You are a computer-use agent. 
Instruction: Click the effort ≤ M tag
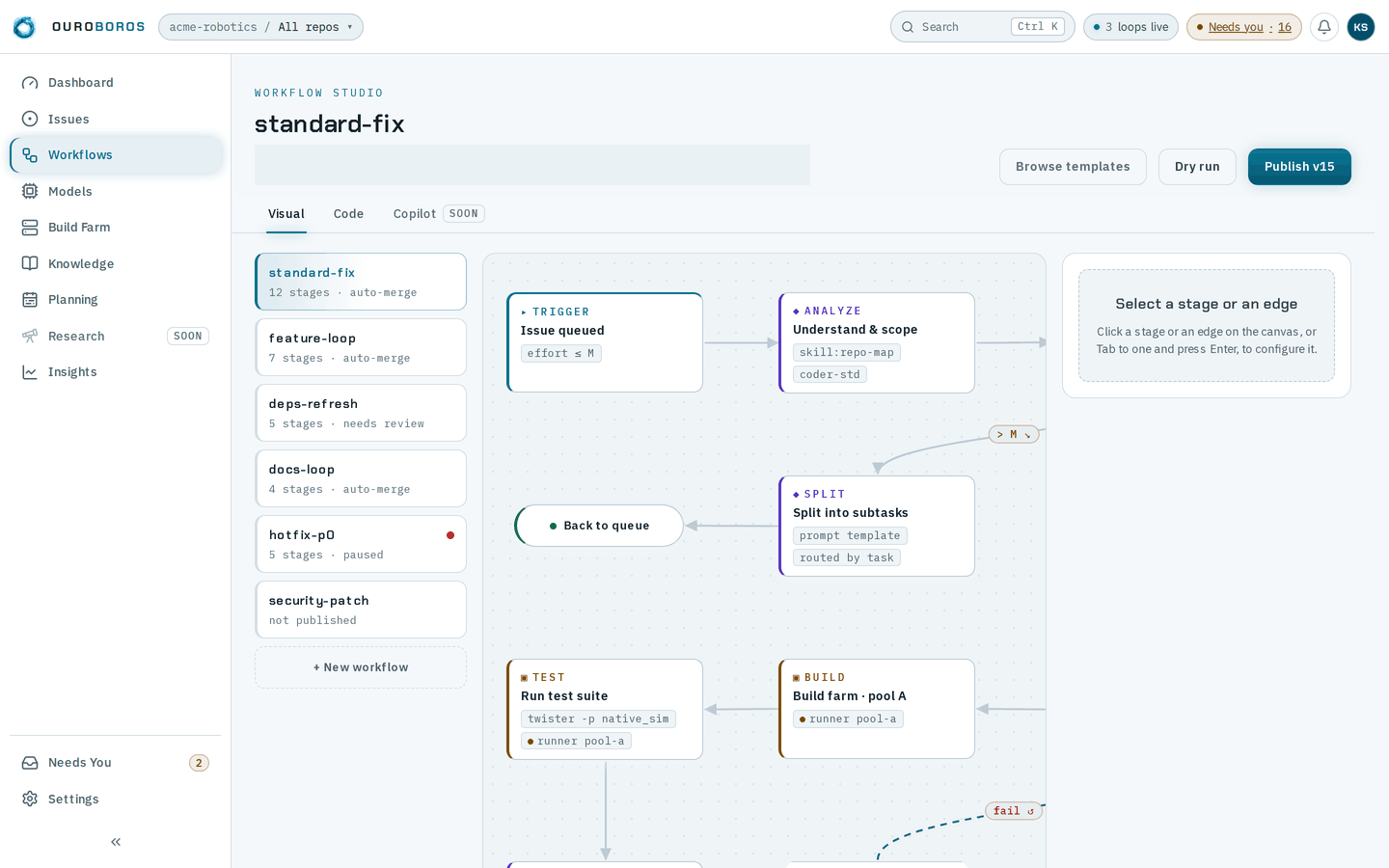[561, 354]
